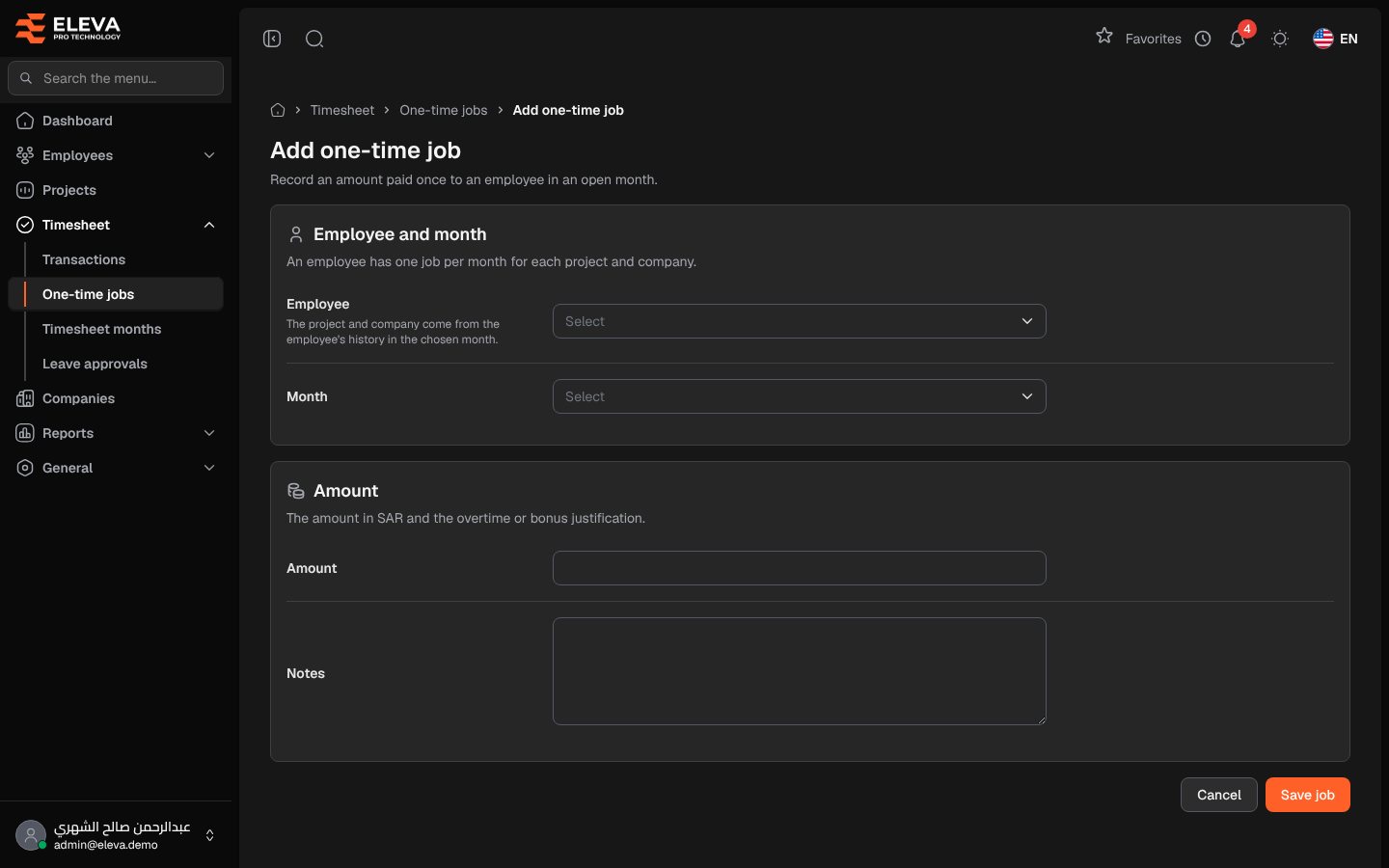The image size is (1389, 868).
Task: Collapse the Timesheet menu chevron
Action: coord(209,225)
